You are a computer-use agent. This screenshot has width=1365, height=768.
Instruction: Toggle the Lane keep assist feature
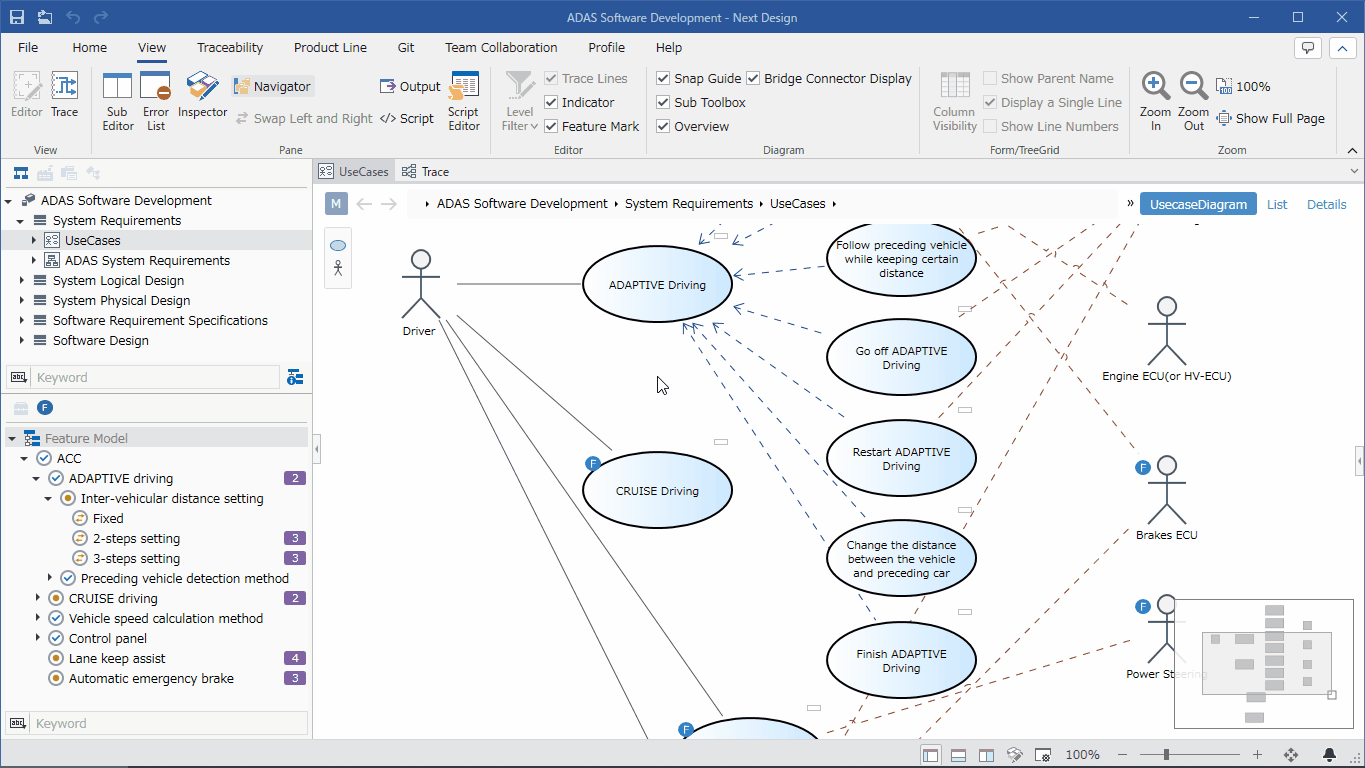[56, 658]
